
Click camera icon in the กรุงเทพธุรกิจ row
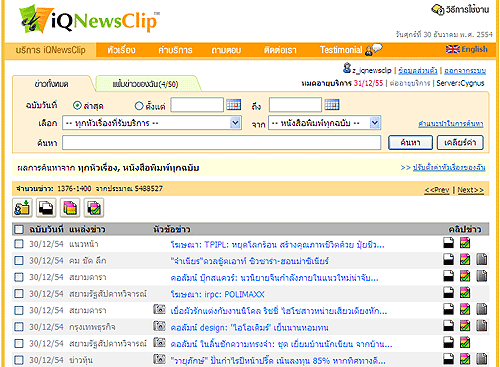coord(159,326)
